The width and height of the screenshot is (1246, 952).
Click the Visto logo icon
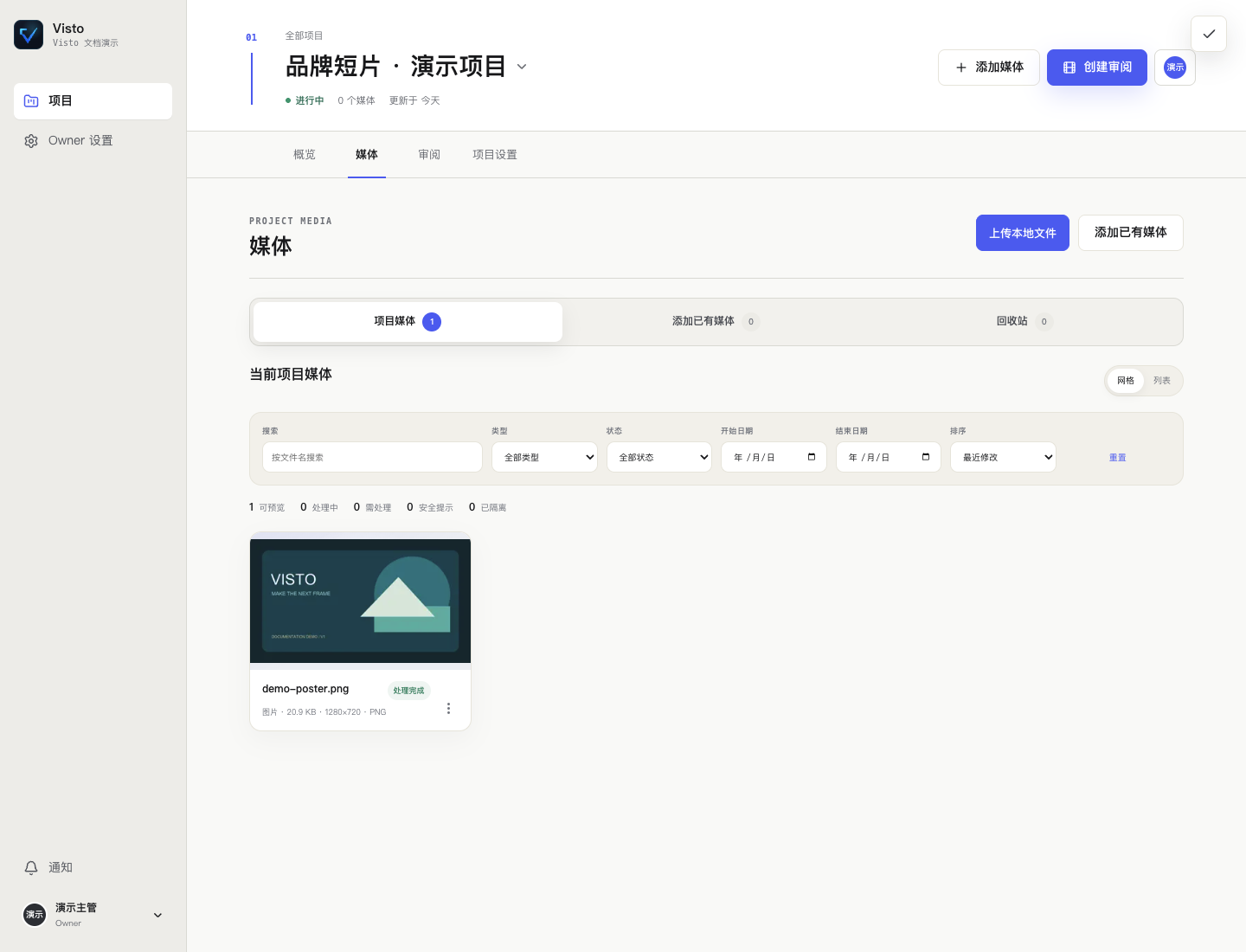29,35
